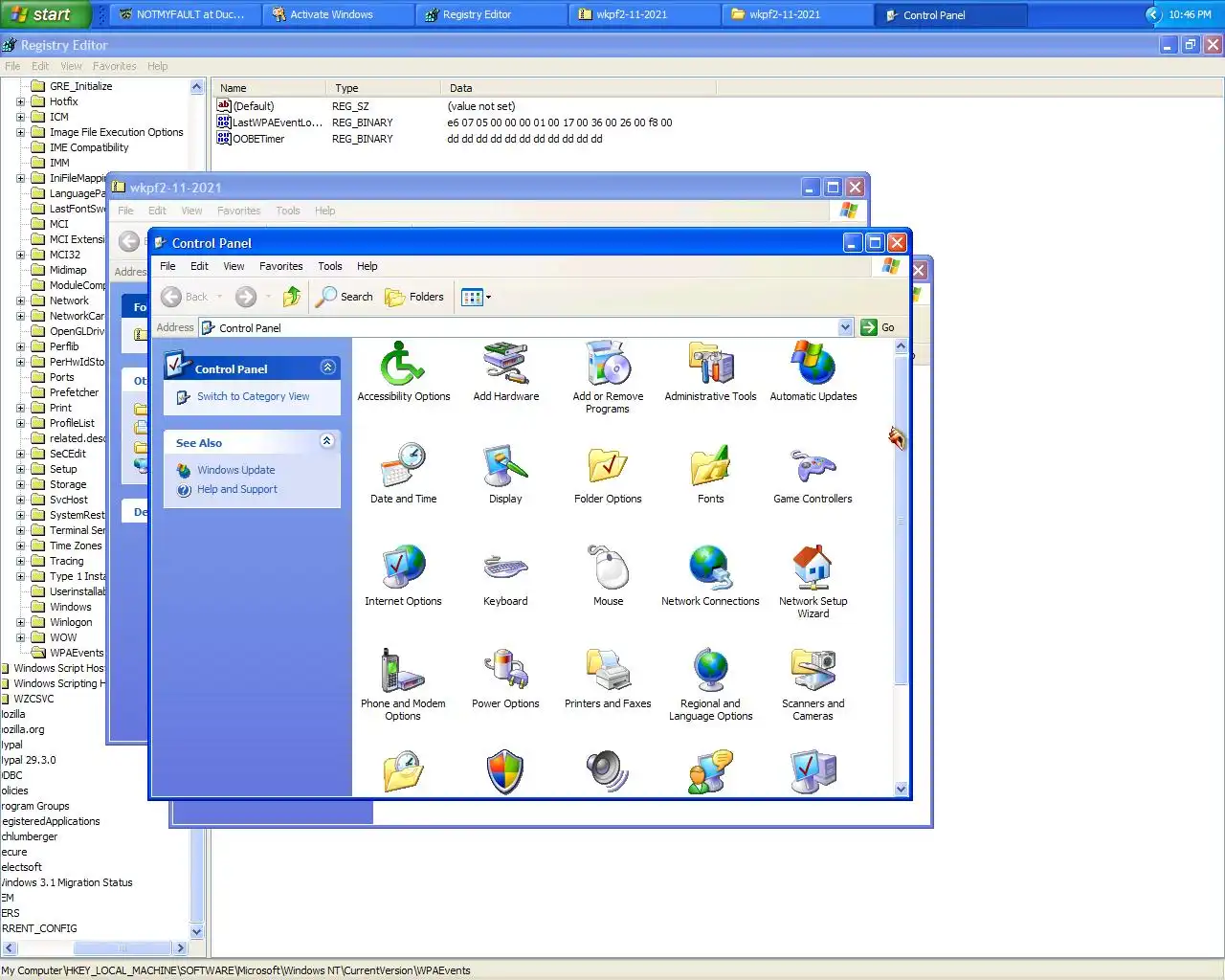This screenshot has height=980, width=1225.
Task: Click the Go button beside Address bar
Action: tap(878, 327)
